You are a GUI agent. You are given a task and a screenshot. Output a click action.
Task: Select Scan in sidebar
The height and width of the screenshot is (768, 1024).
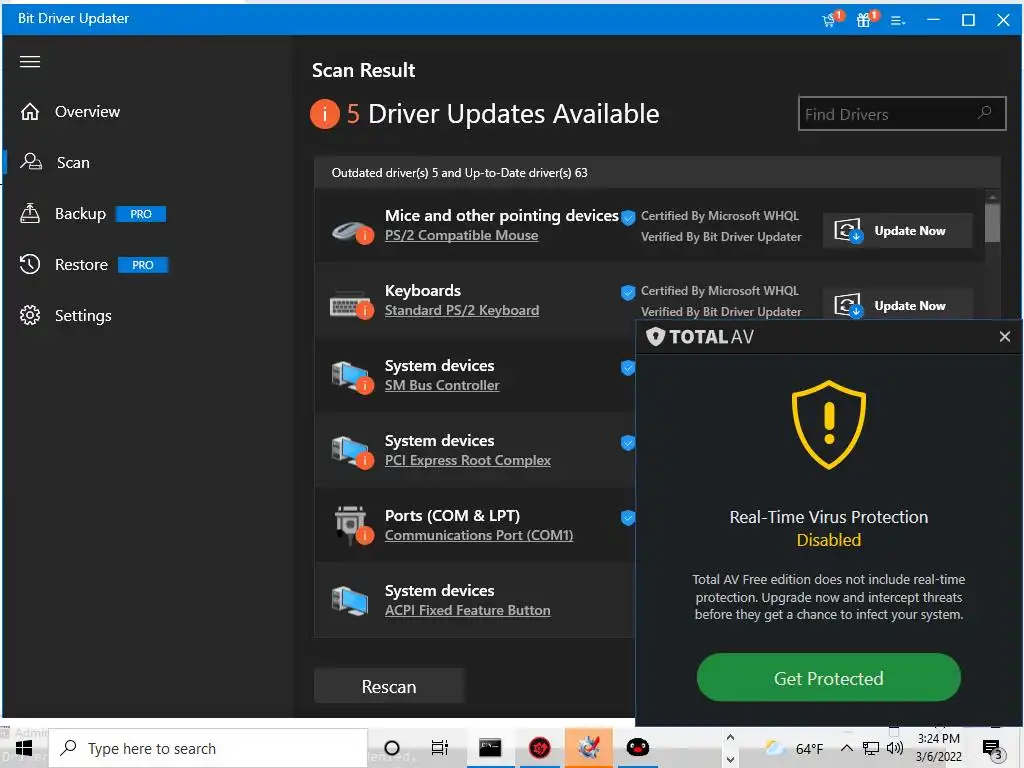[73, 163]
